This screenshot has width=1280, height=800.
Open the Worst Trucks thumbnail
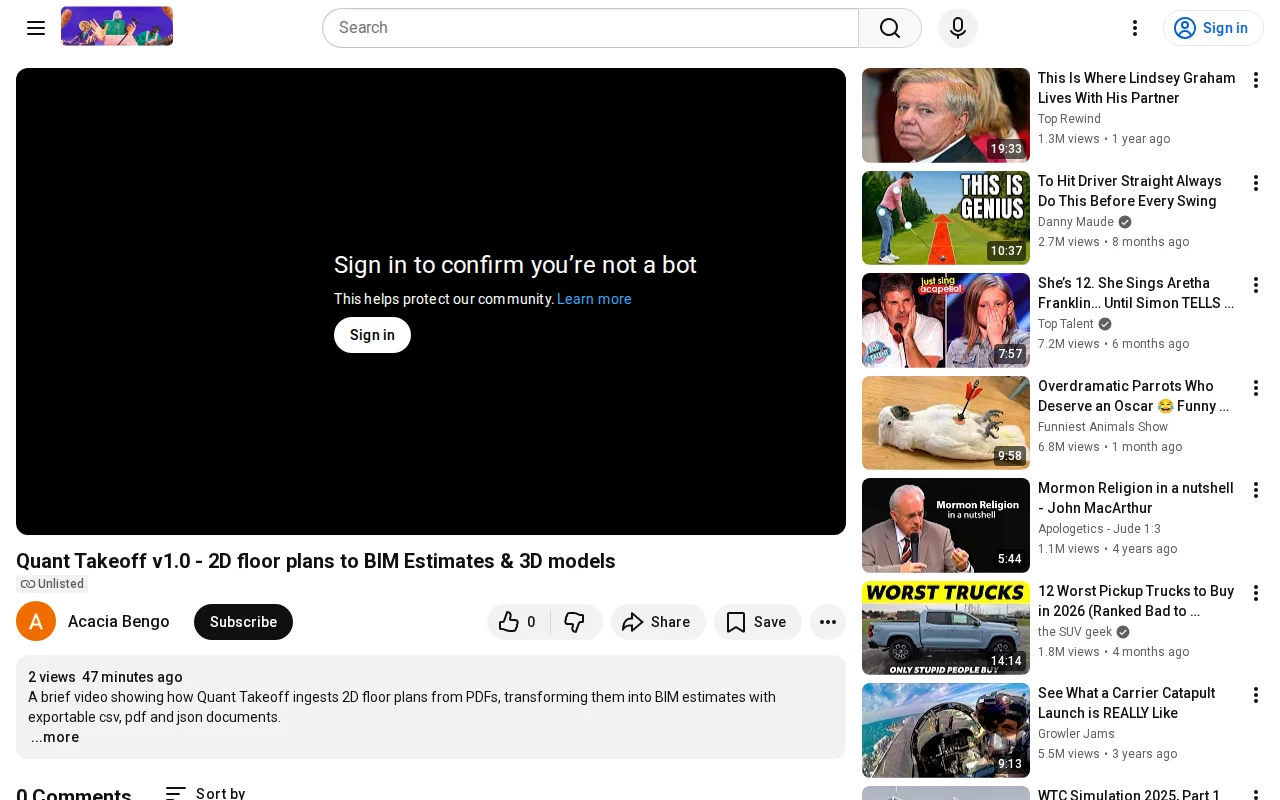pyautogui.click(x=946, y=628)
